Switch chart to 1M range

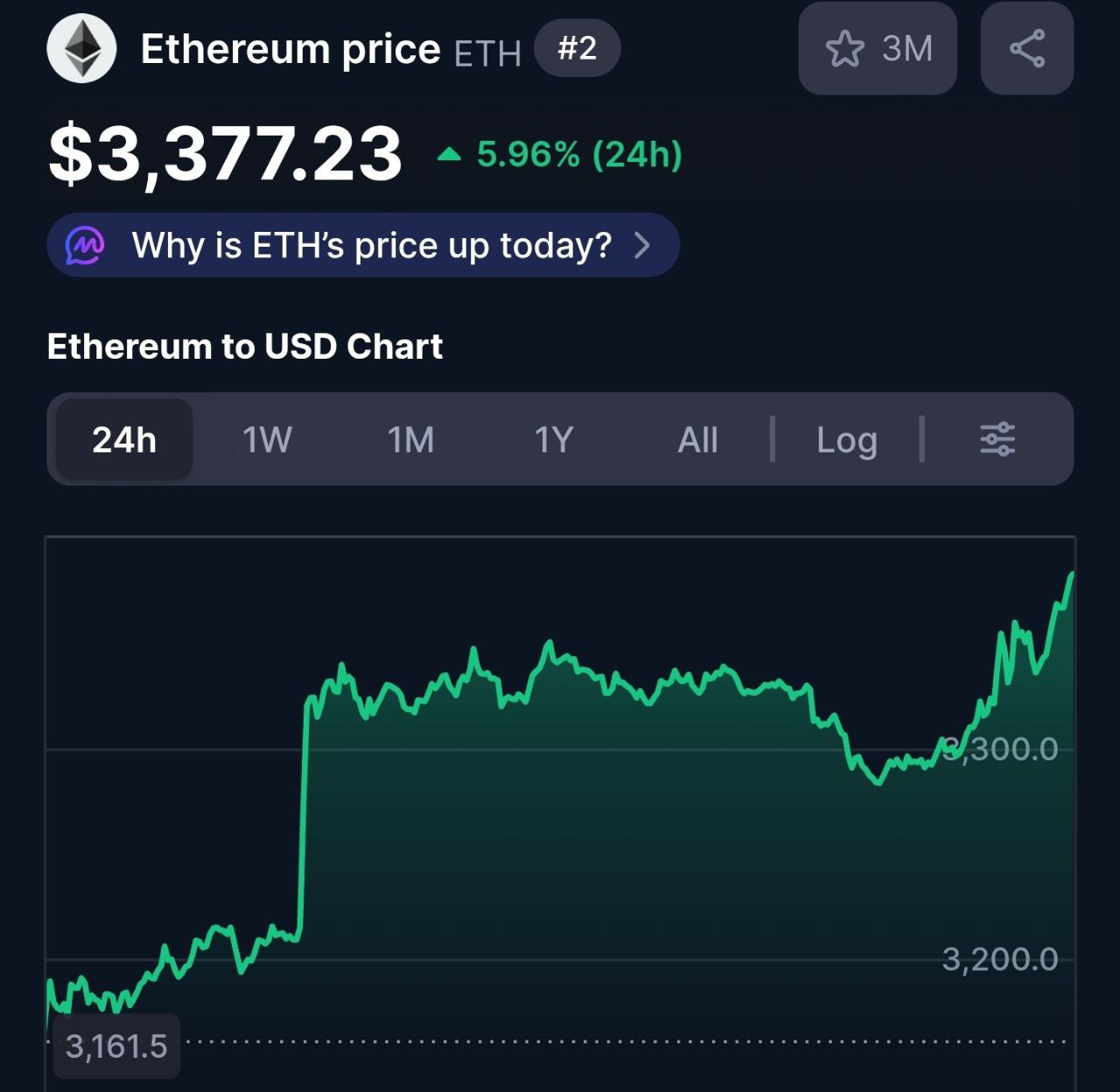coord(410,439)
